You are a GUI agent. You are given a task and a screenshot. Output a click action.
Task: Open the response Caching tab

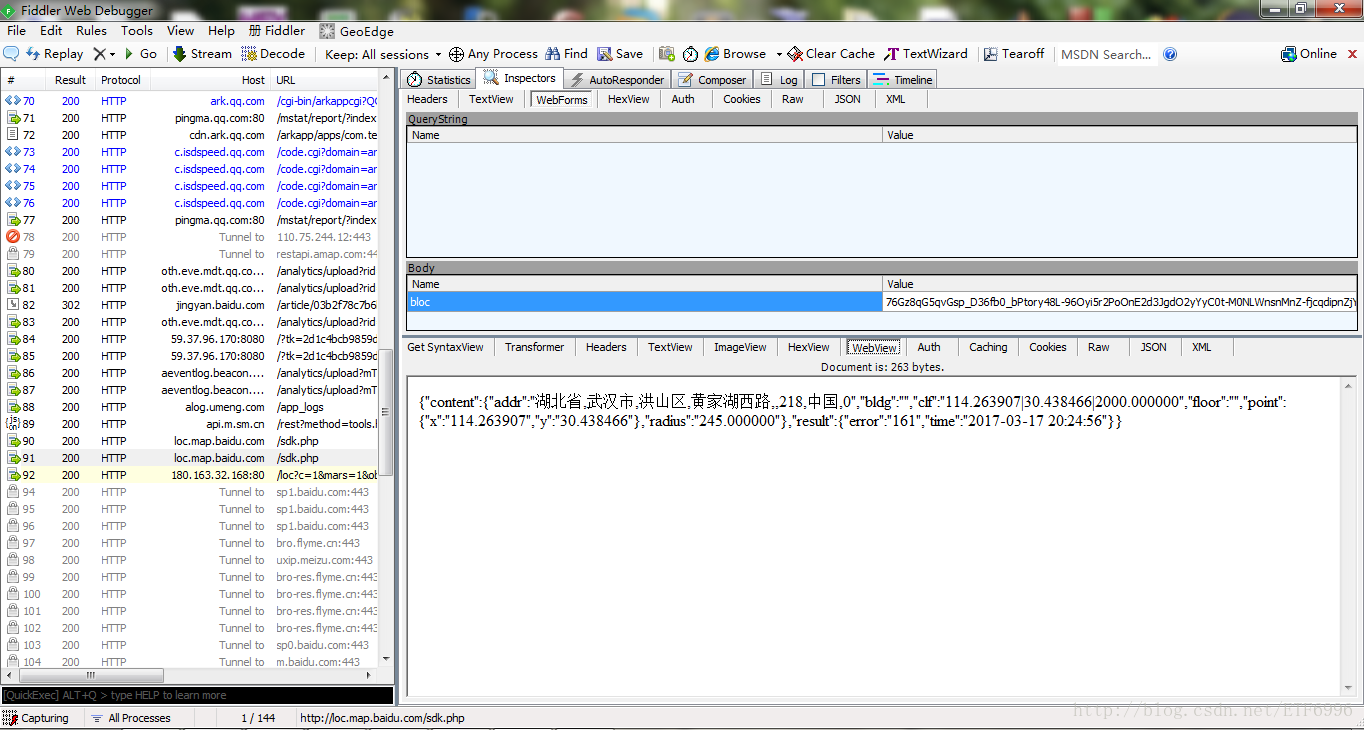click(x=988, y=347)
